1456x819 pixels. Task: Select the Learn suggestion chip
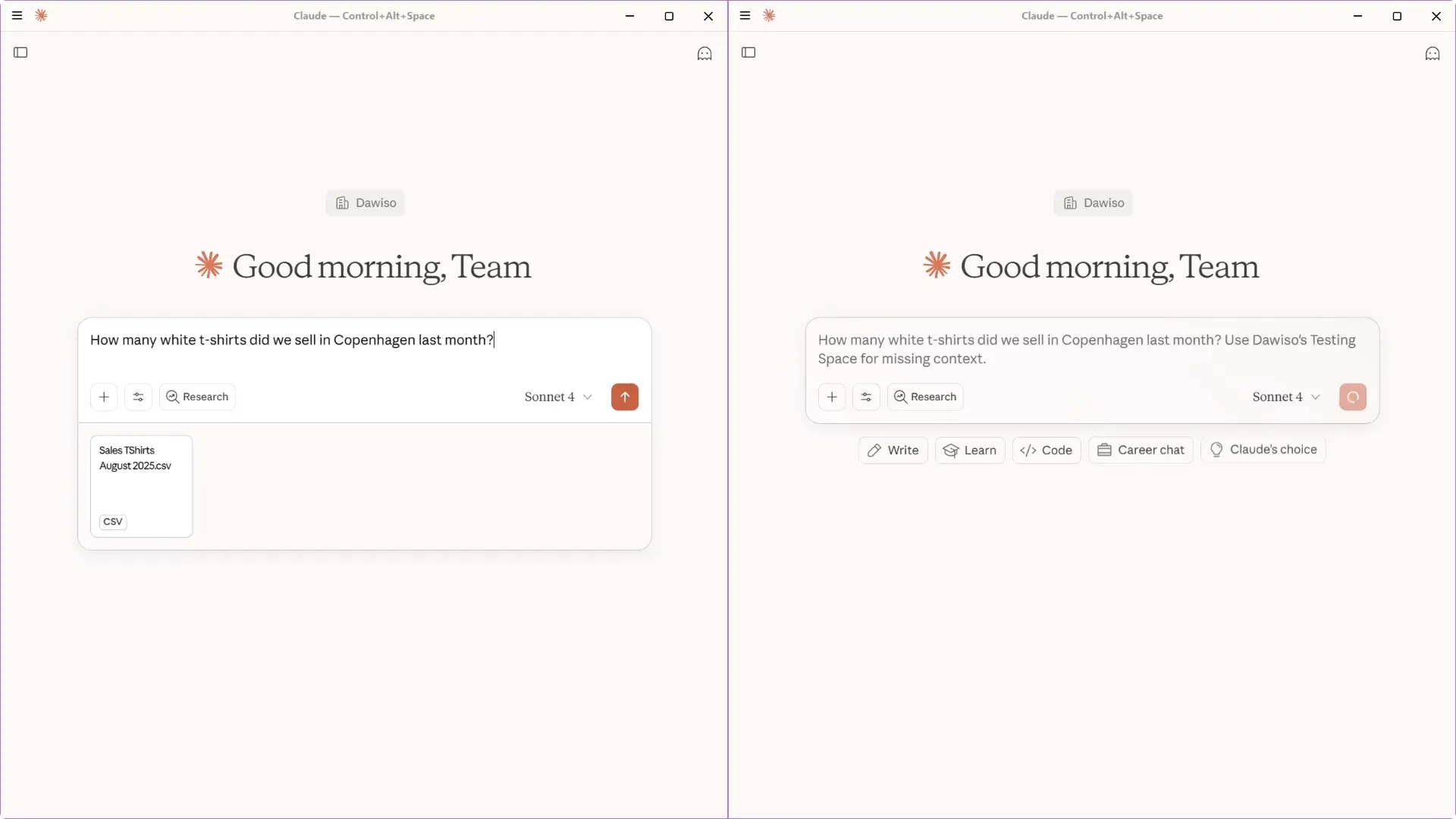click(970, 450)
